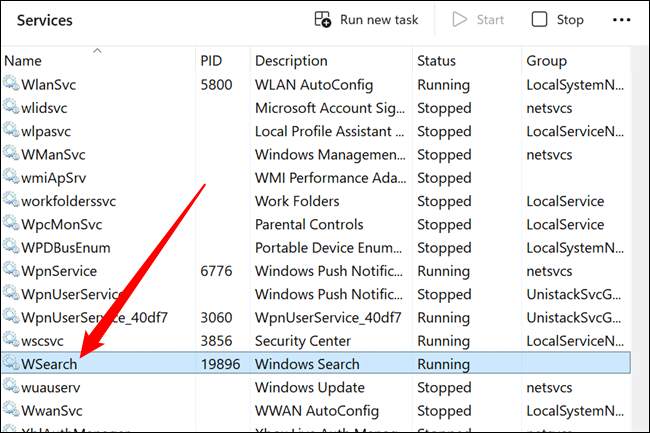Select the wscsvc service name

[42, 341]
